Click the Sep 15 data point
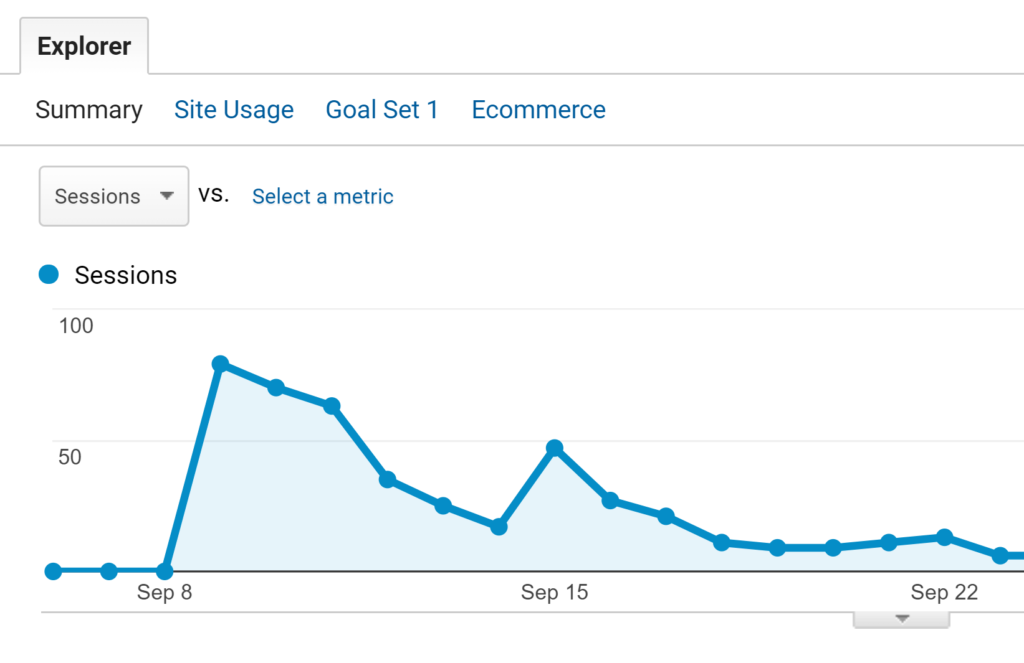The width and height of the screenshot is (1024, 663). point(555,448)
